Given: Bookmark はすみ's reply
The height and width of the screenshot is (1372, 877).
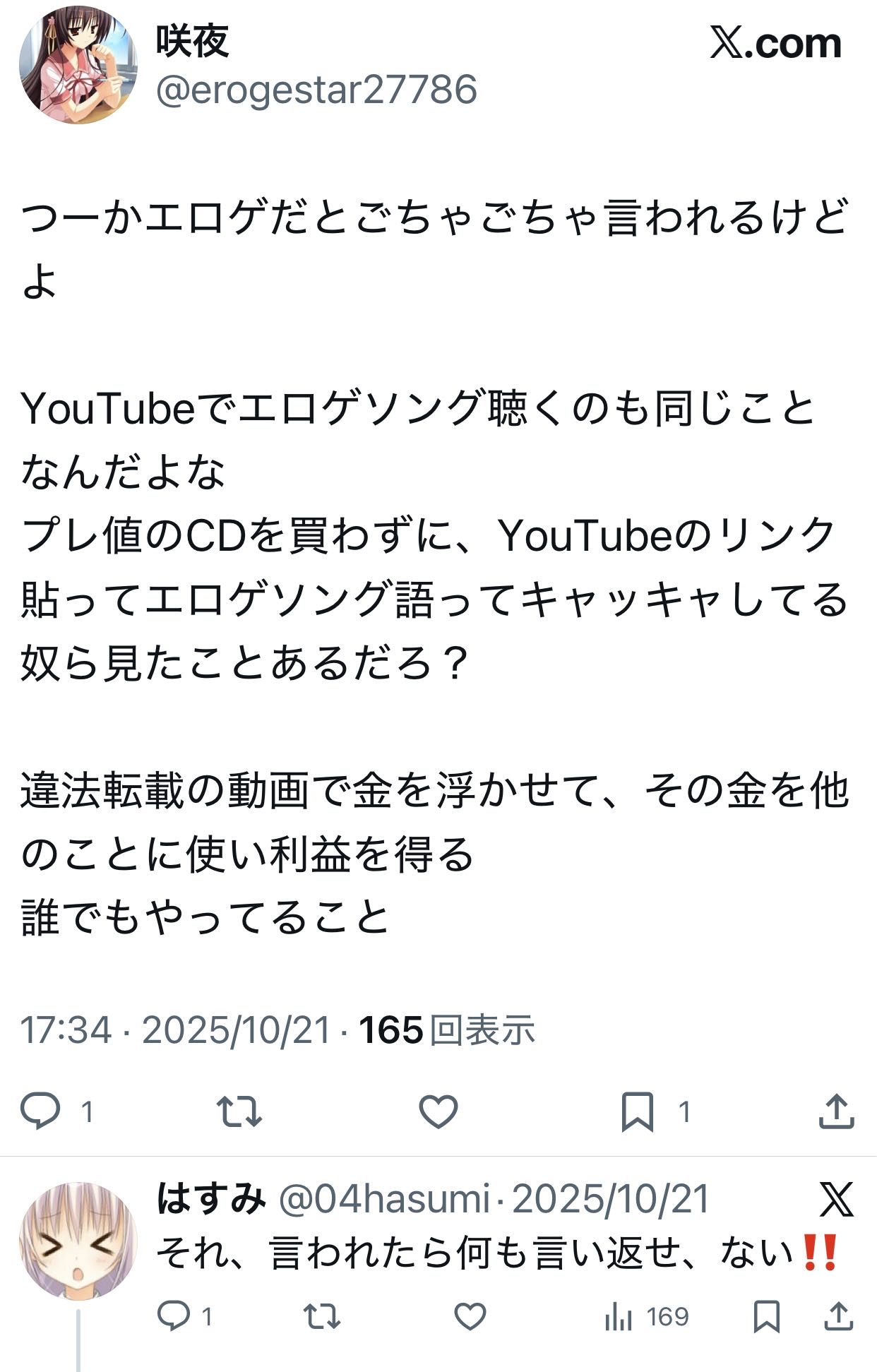Looking at the screenshot, I should tap(766, 1317).
